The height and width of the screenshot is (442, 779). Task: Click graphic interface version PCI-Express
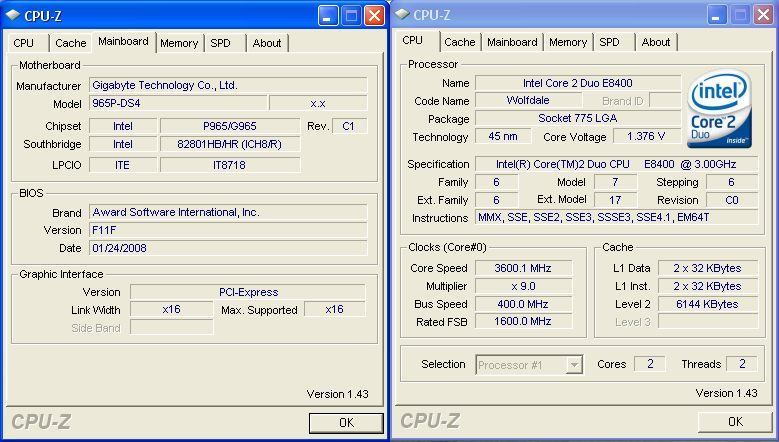(248, 292)
